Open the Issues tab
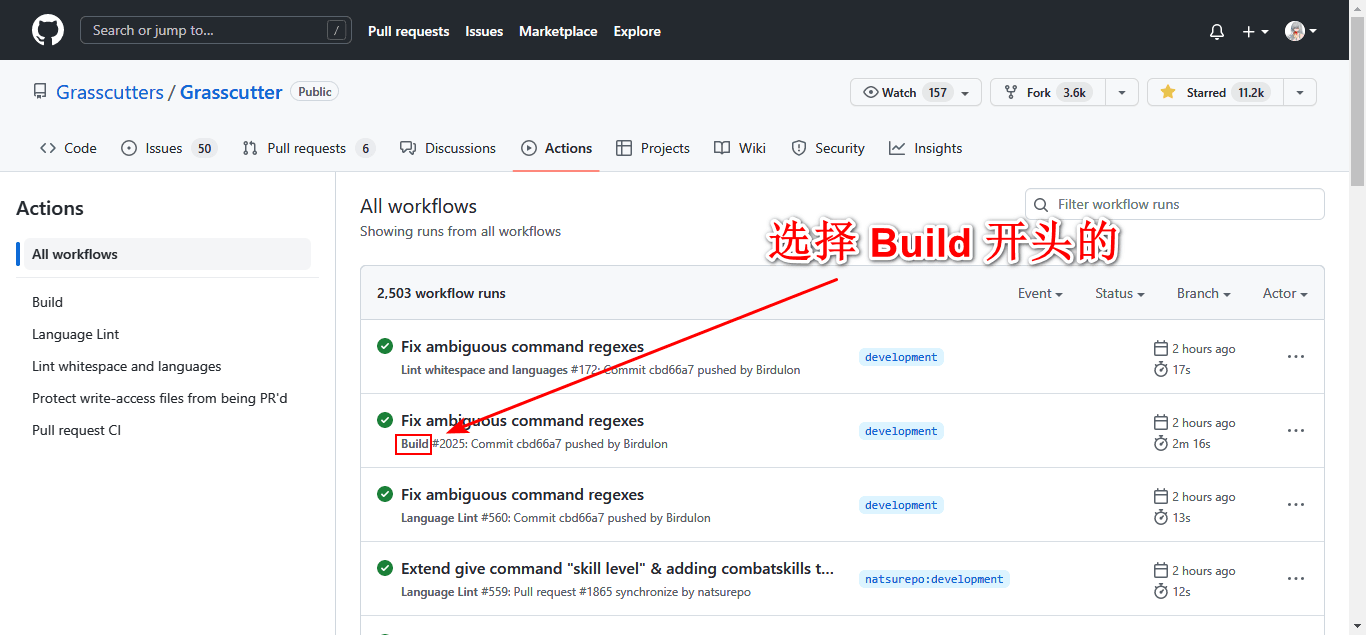Viewport: 1366px width, 635px height. point(167,148)
